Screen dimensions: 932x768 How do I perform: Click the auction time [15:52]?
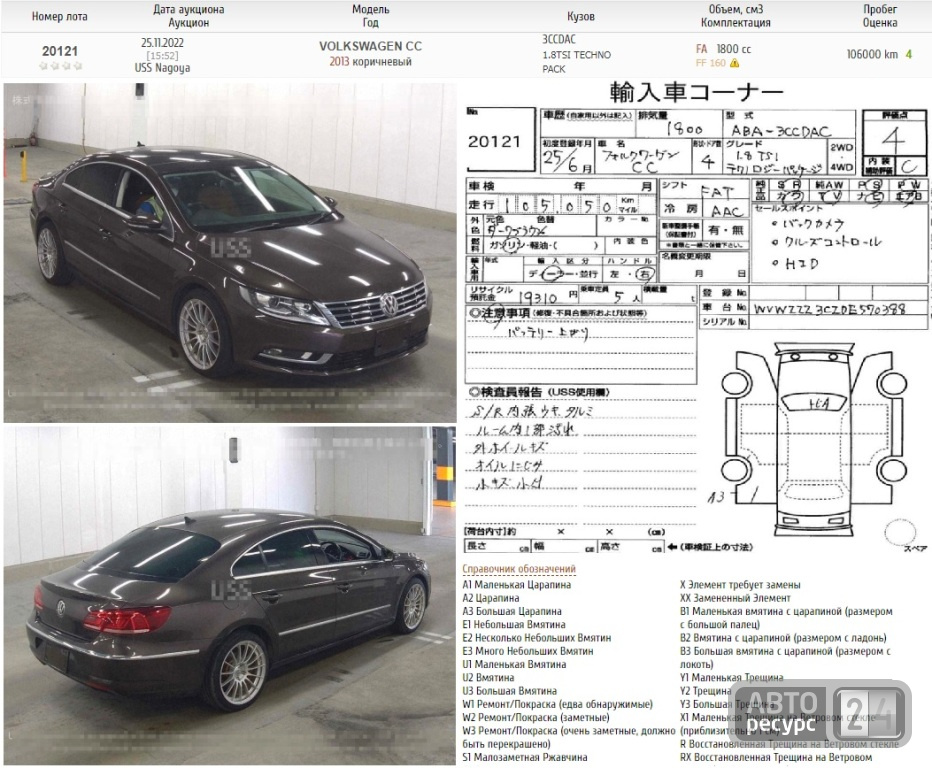[x=162, y=56]
